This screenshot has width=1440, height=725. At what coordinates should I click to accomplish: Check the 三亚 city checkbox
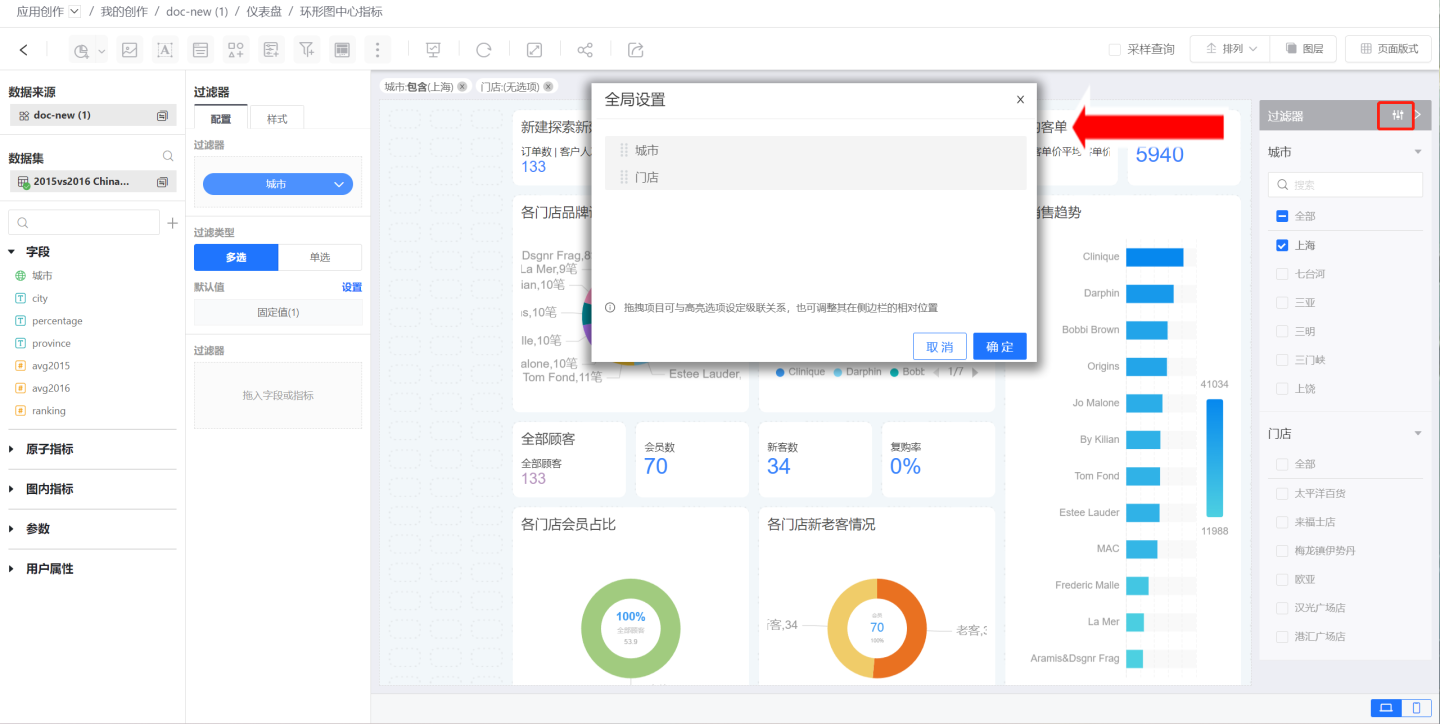(1282, 302)
